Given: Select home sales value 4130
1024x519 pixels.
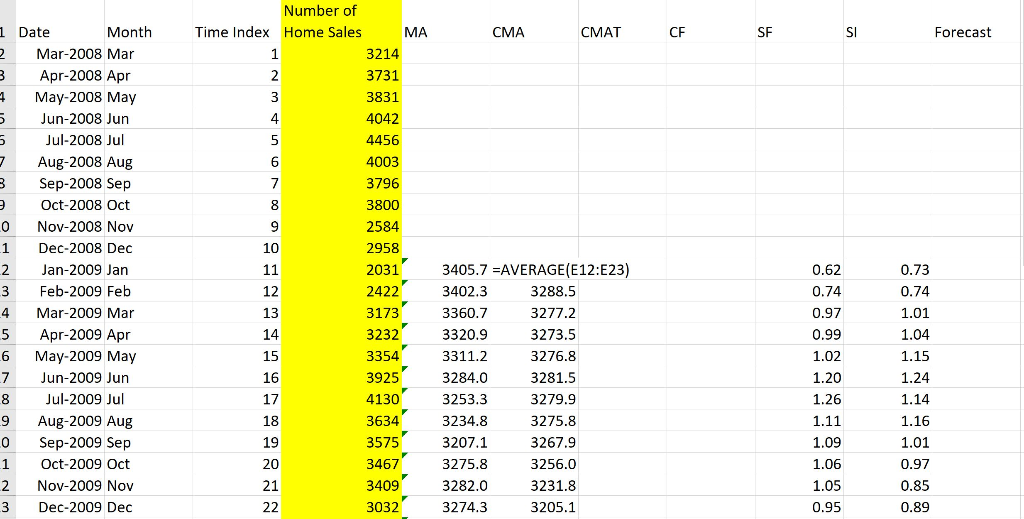Looking at the screenshot, I should coord(341,399).
